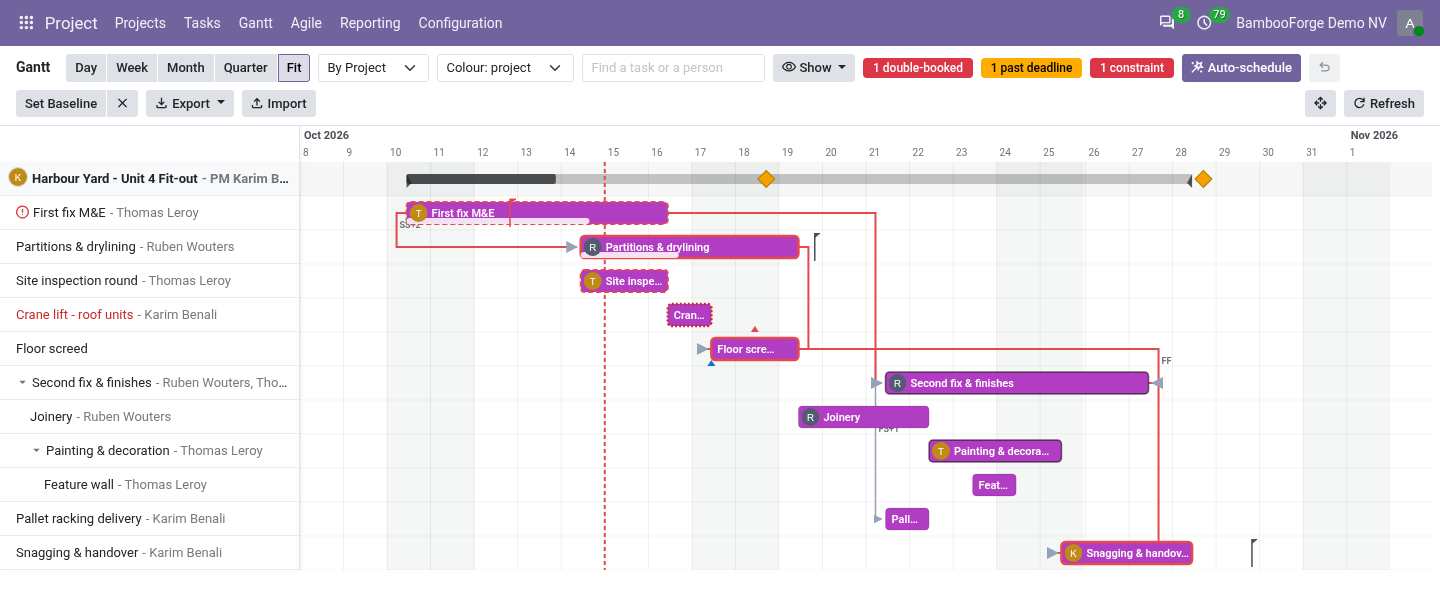
Task: Click the T avatar on Painting & decoration bar
Action: pyautogui.click(x=940, y=451)
